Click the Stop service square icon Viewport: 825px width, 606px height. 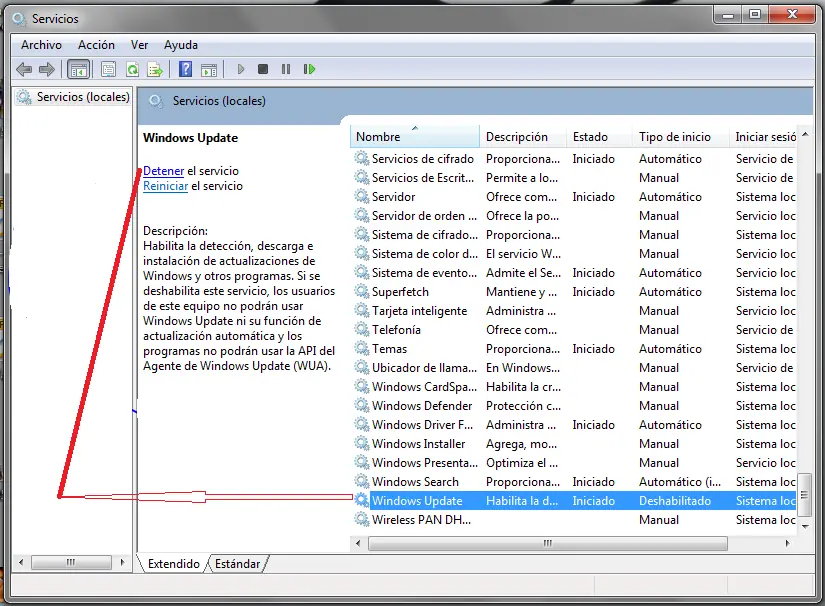coord(263,69)
